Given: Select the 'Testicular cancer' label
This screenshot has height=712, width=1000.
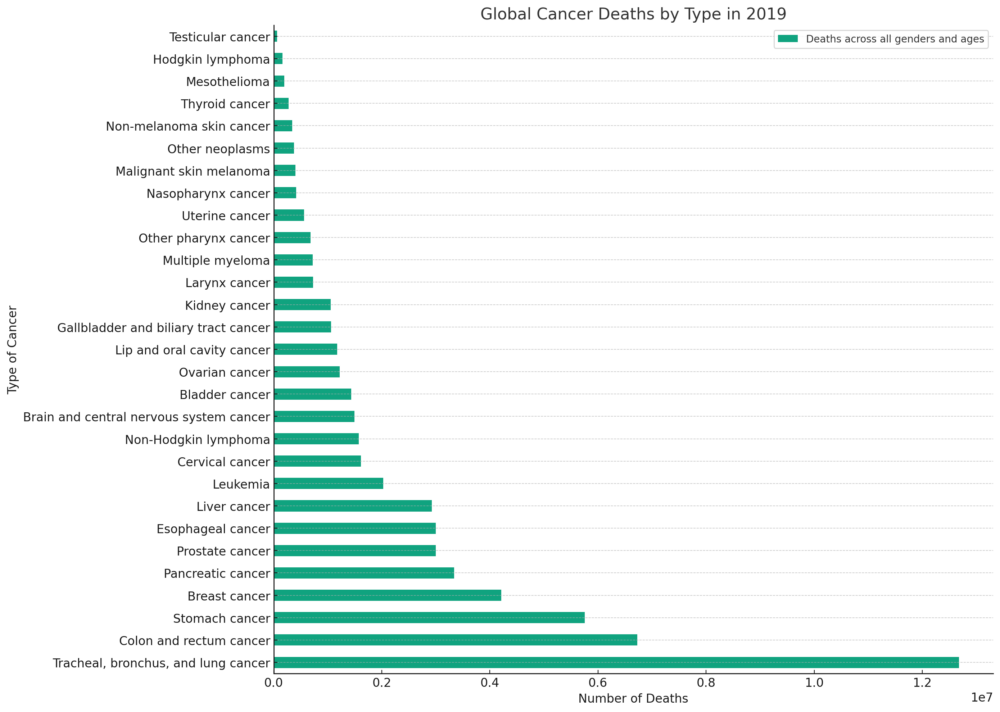Looking at the screenshot, I should [x=219, y=37].
